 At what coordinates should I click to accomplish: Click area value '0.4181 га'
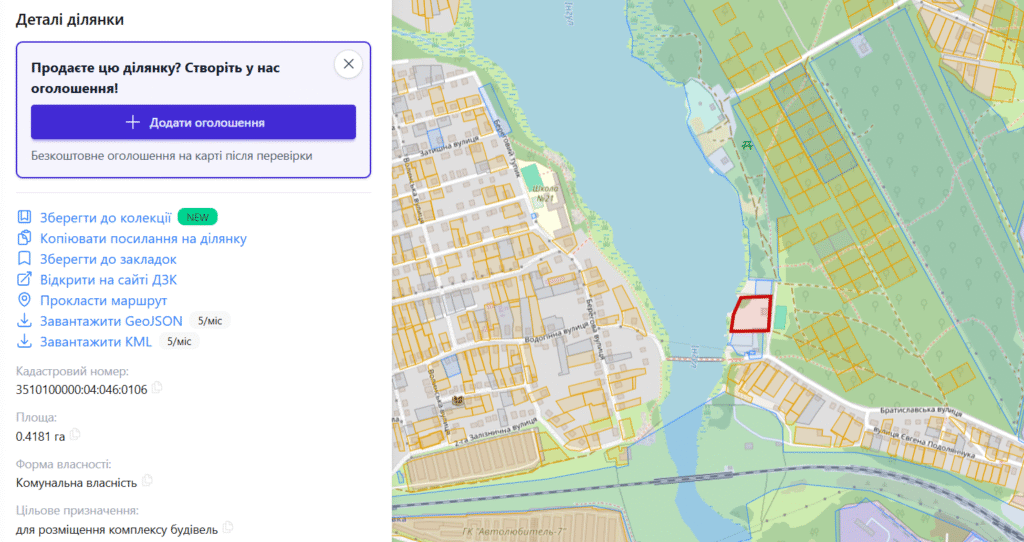point(40,436)
